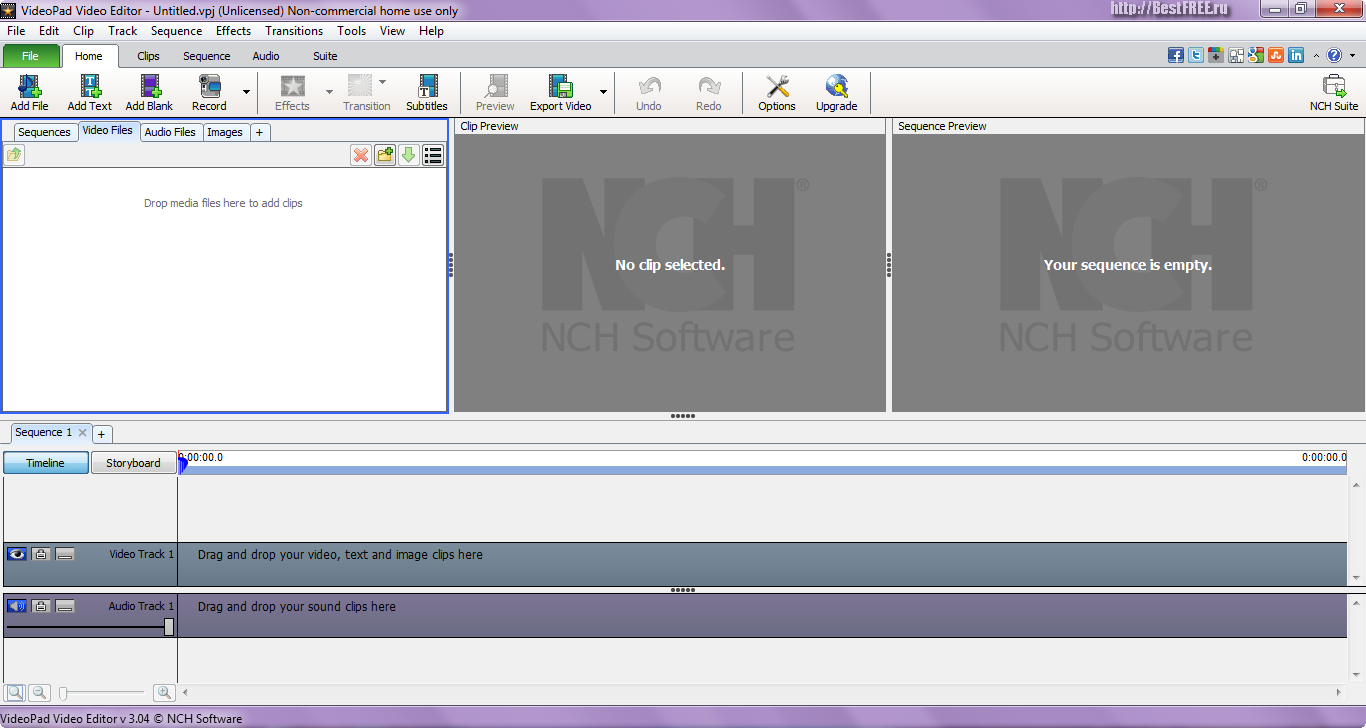This screenshot has width=1366, height=728.
Task: Click the up-folder icon in media bin
Action: (14, 155)
